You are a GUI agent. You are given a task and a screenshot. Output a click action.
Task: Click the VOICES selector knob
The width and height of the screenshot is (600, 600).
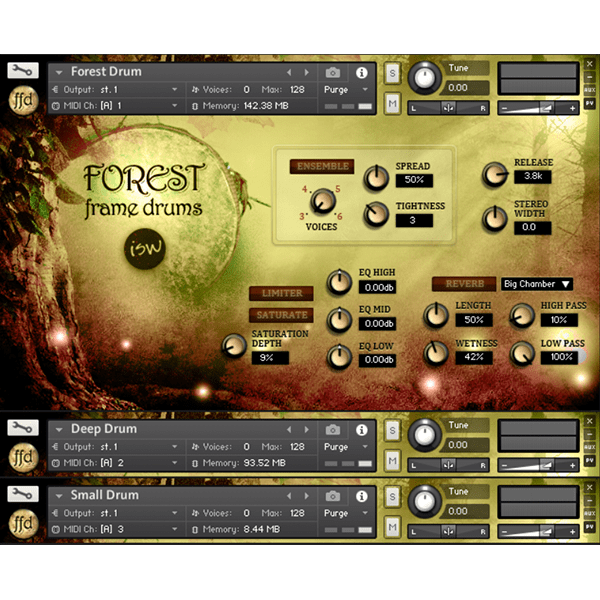tap(323, 201)
